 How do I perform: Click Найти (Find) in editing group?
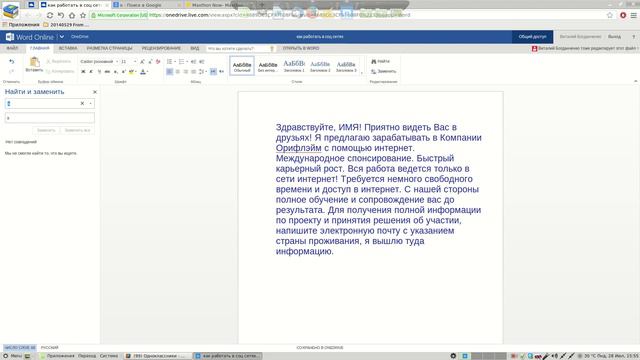tap(380, 61)
